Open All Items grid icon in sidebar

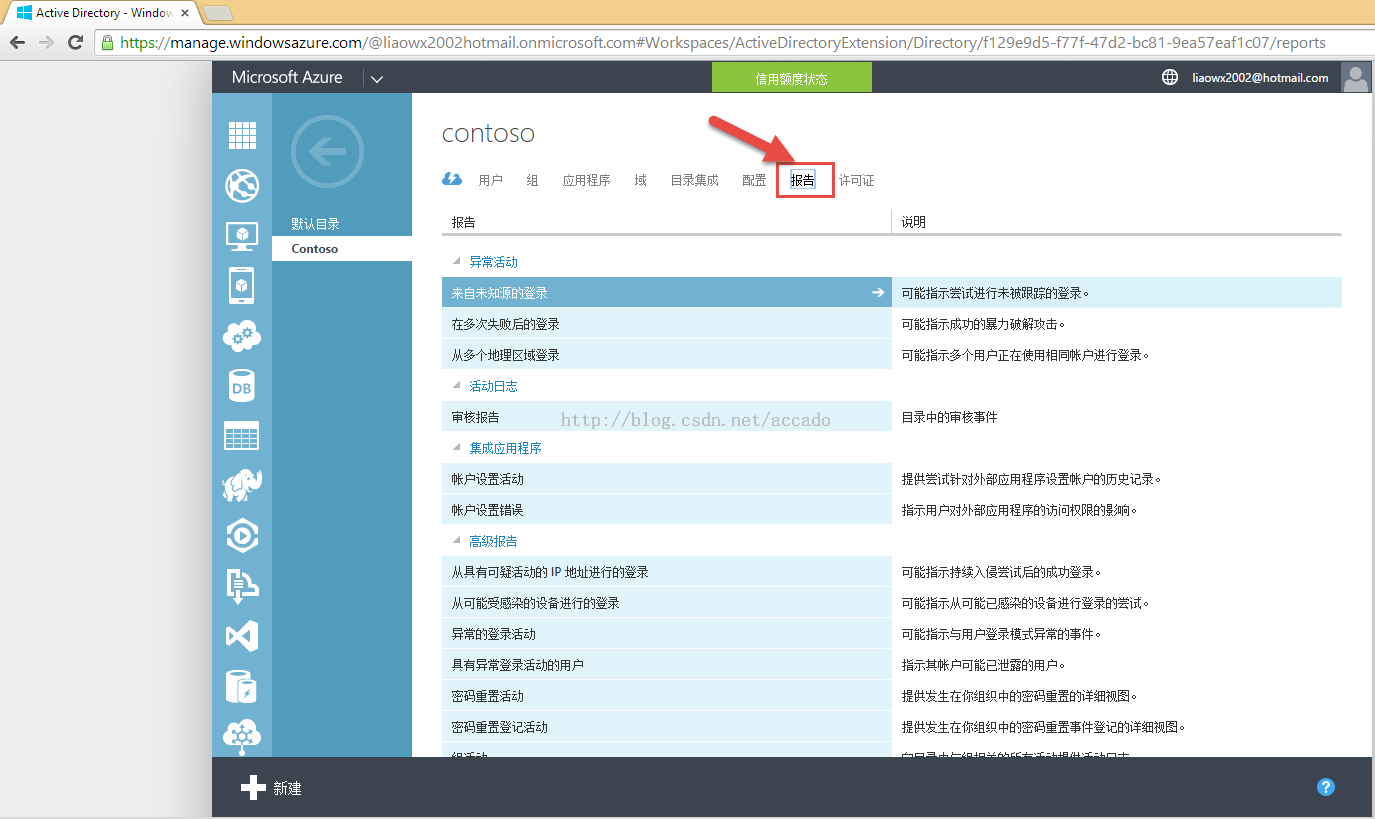pyautogui.click(x=242, y=135)
